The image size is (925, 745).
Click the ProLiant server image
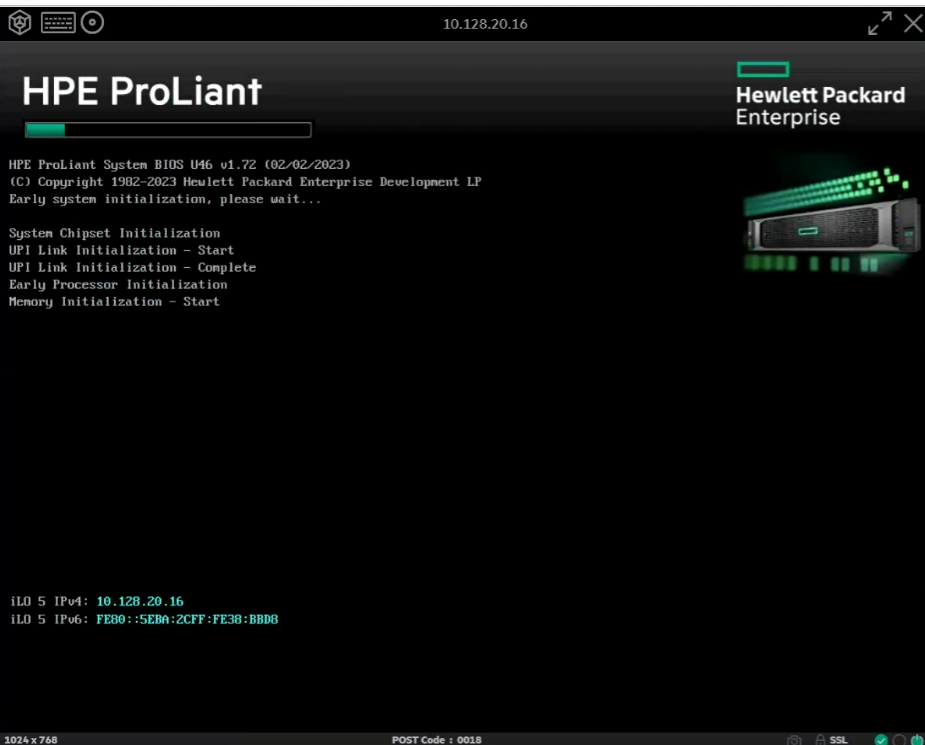(x=831, y=219)
